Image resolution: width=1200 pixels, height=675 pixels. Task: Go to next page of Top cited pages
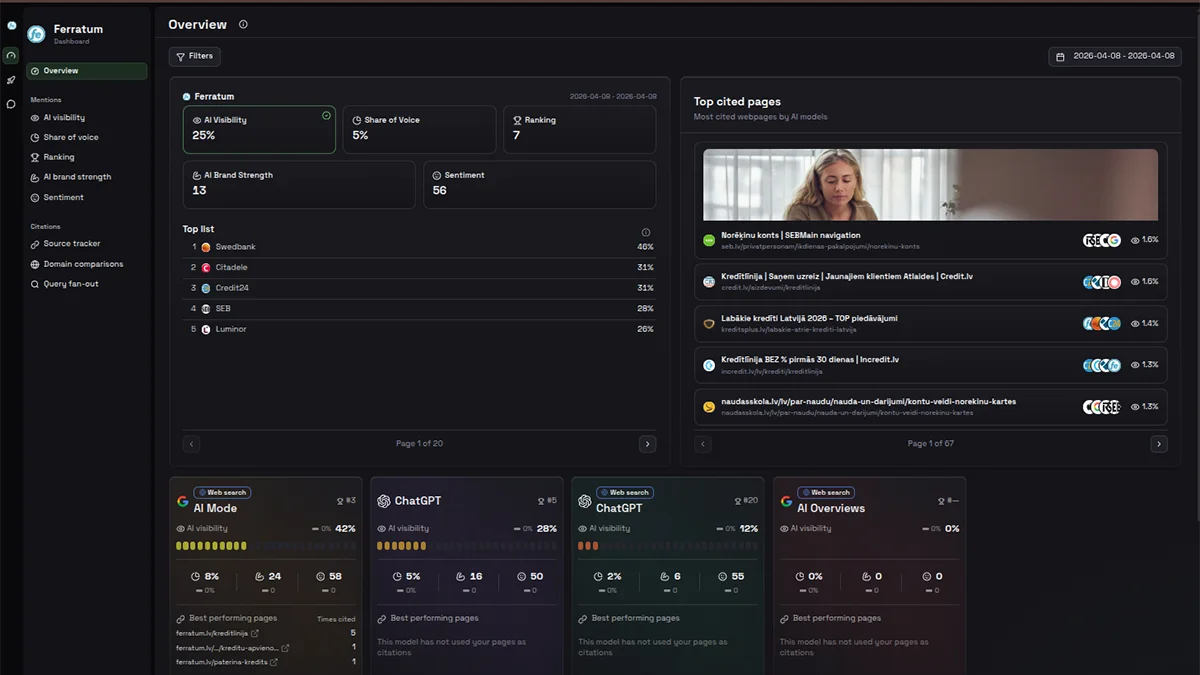click(x=1159, y=444)
